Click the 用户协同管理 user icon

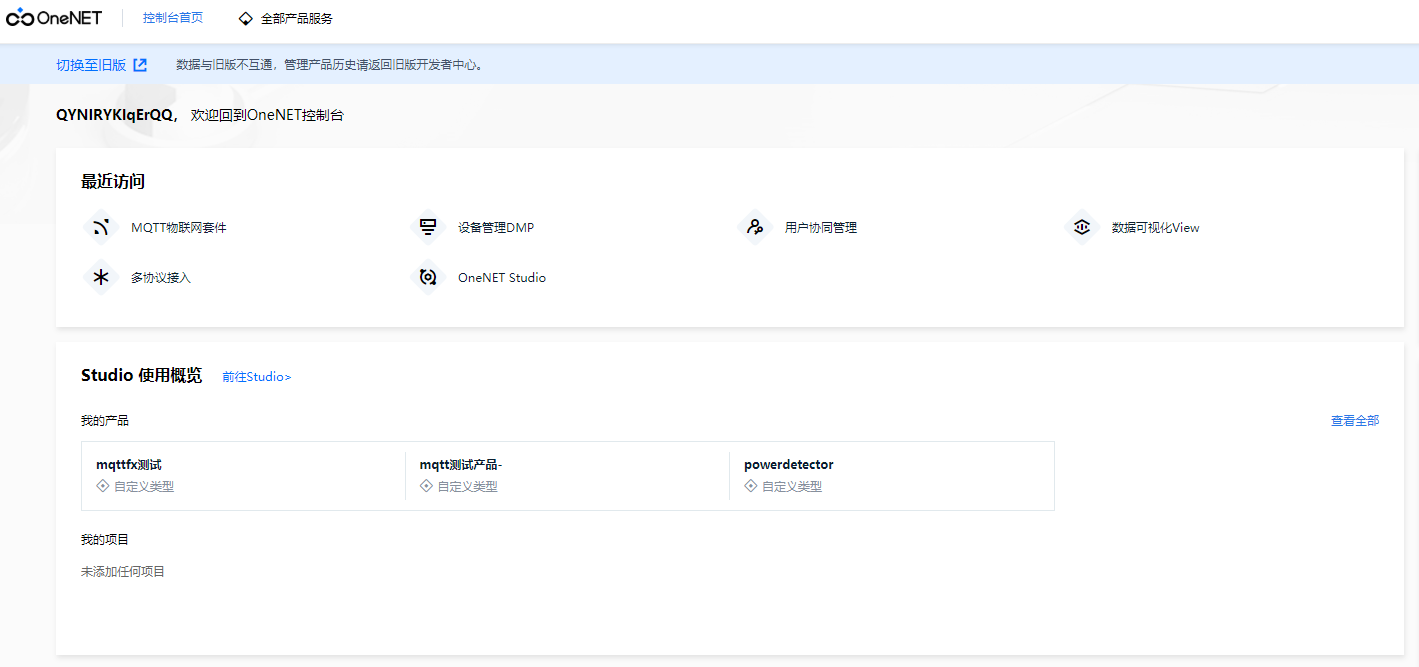pos(755,227)
